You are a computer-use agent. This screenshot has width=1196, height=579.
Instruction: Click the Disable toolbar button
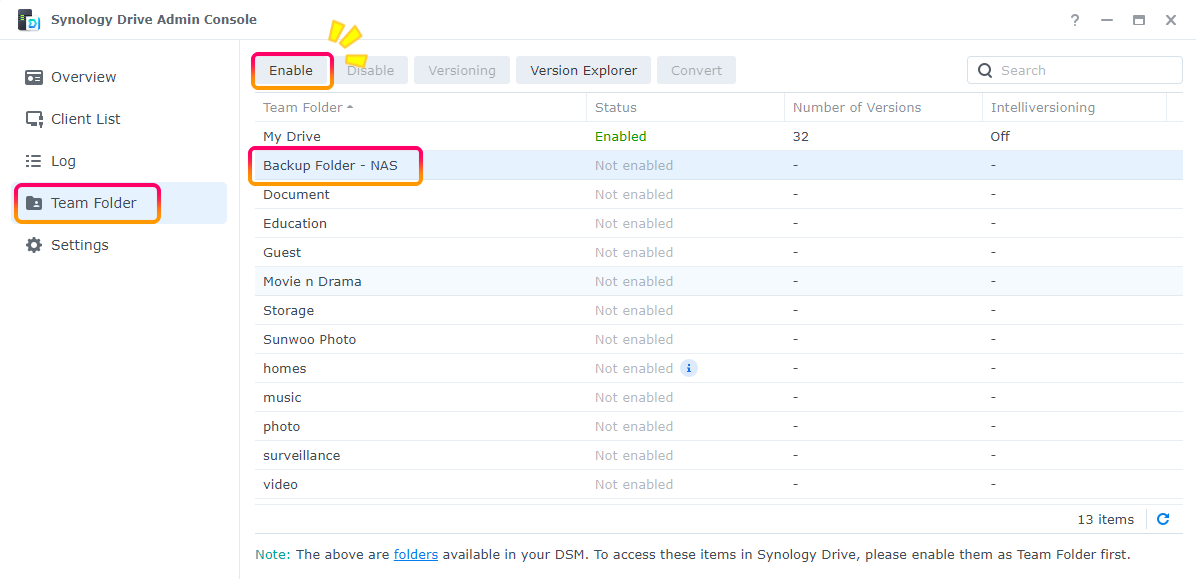(371, 70)
